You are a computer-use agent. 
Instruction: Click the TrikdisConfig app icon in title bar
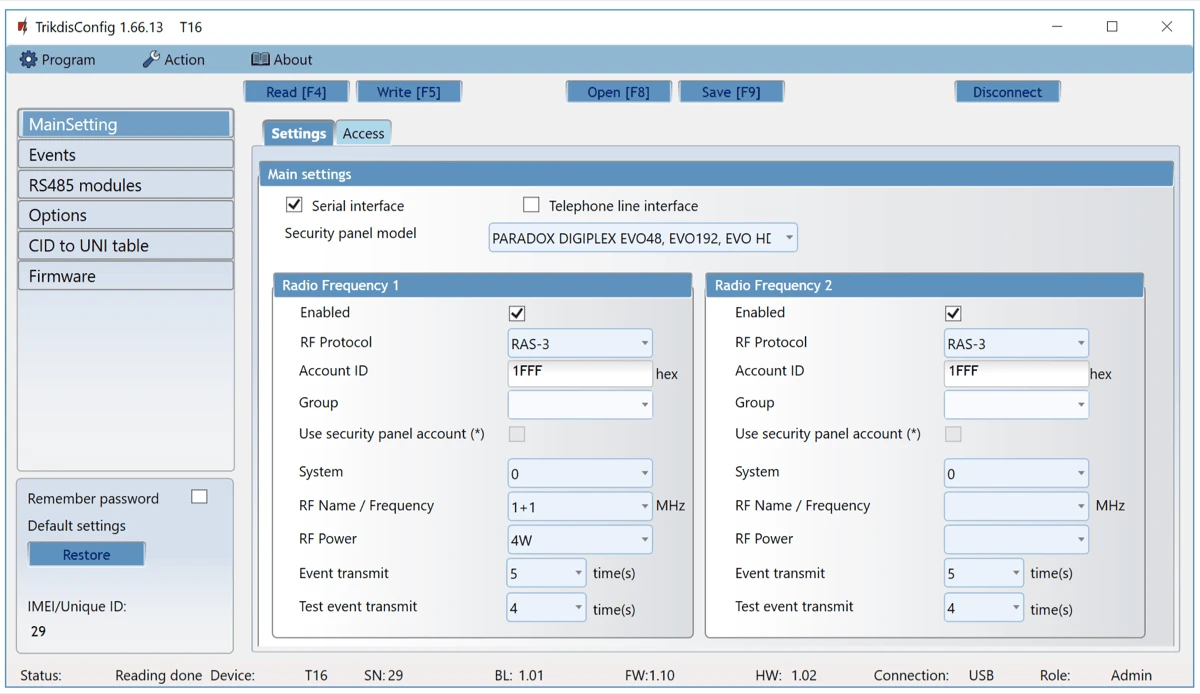[x=22, y=27]
